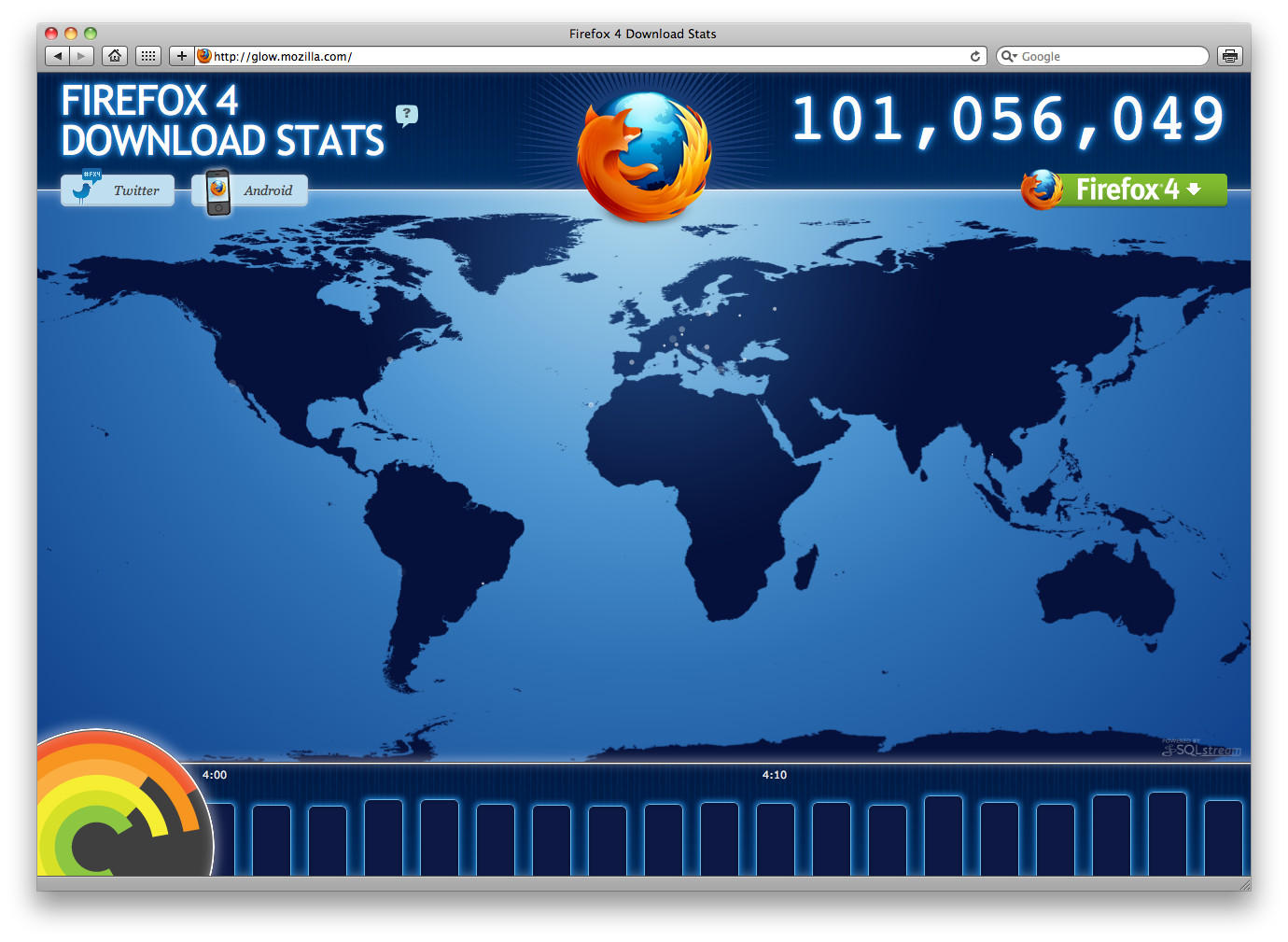Click the print button in the toolbar
The height and width of the screenshot is (942, 1288).
[1230, 56]
